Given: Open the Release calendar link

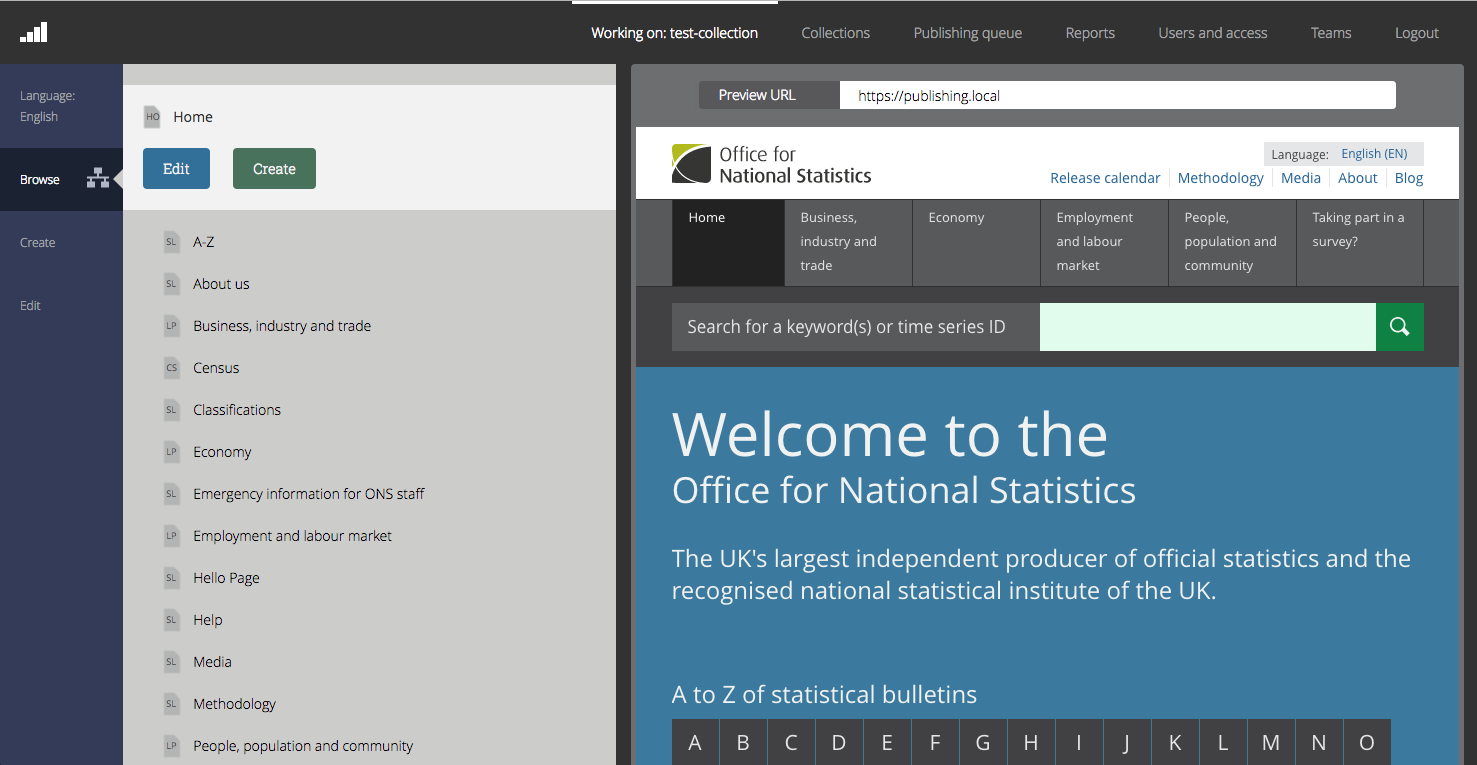Looking at the screenshot, I should 1105,178.
